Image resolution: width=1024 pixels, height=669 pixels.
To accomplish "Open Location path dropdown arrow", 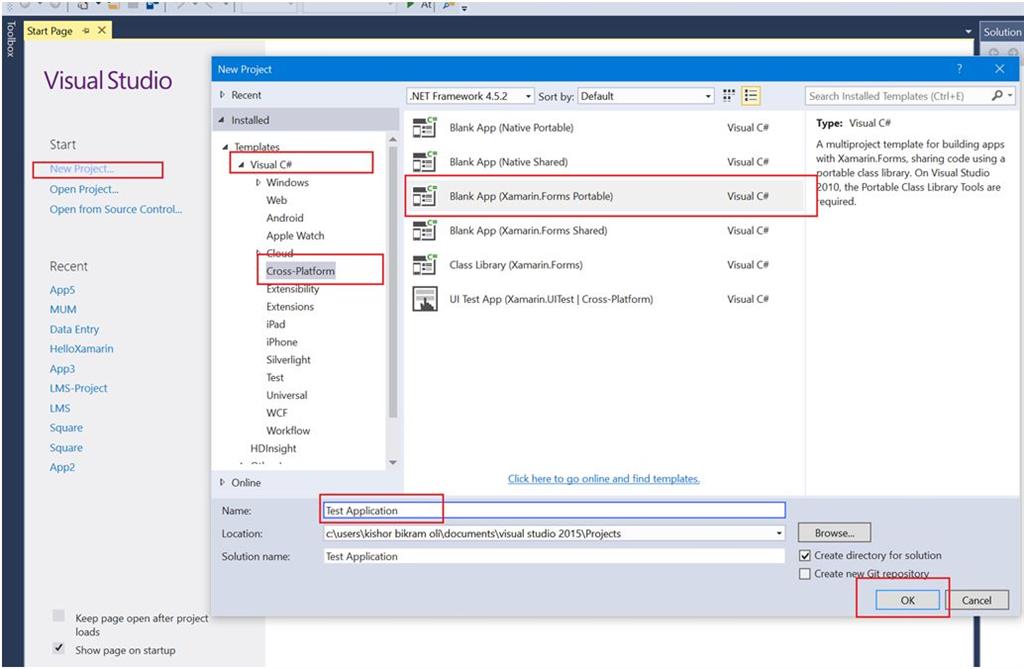I will click(778, 533).
